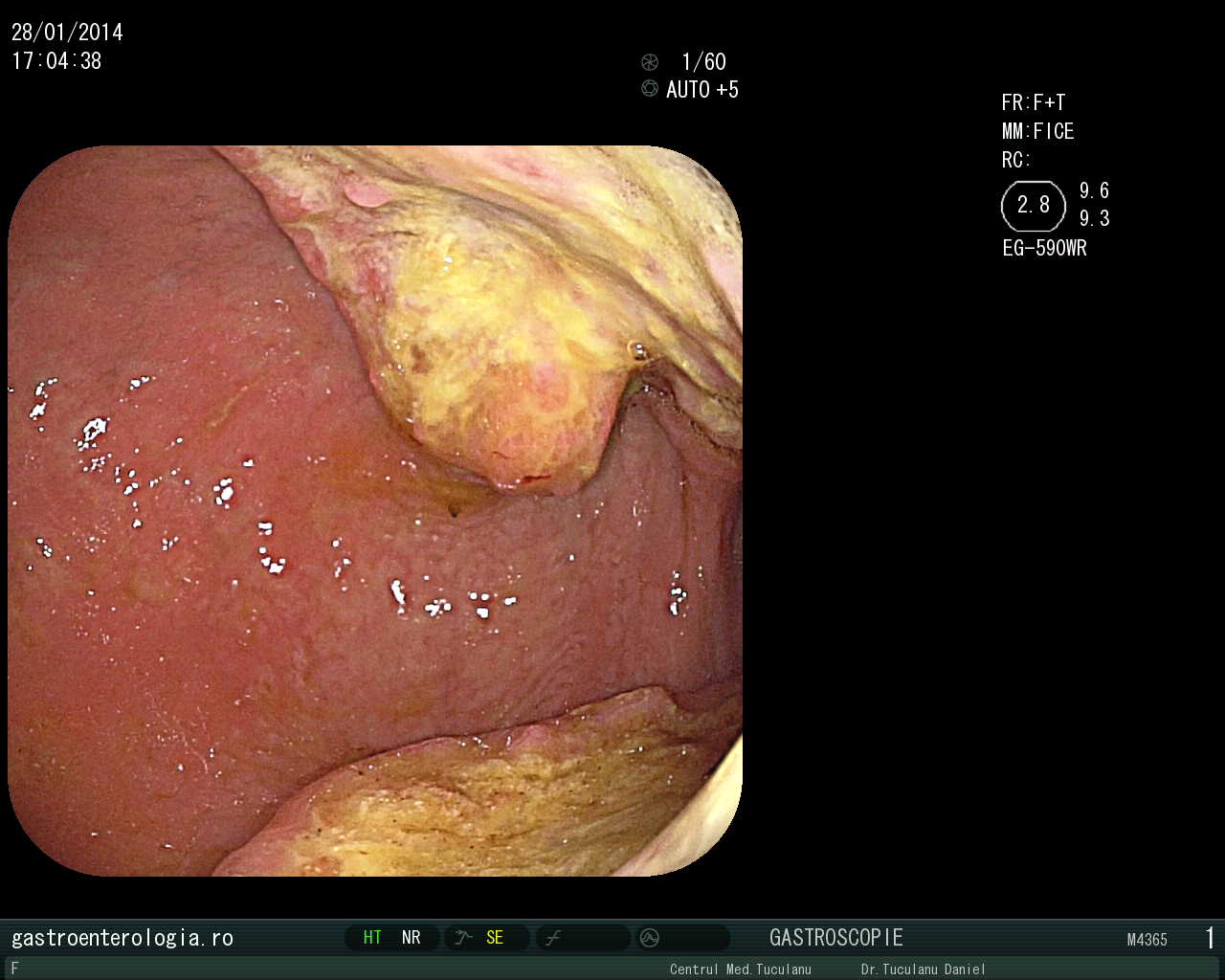Click the GASTROSCOPIE procedure label

tap(836, 938)
